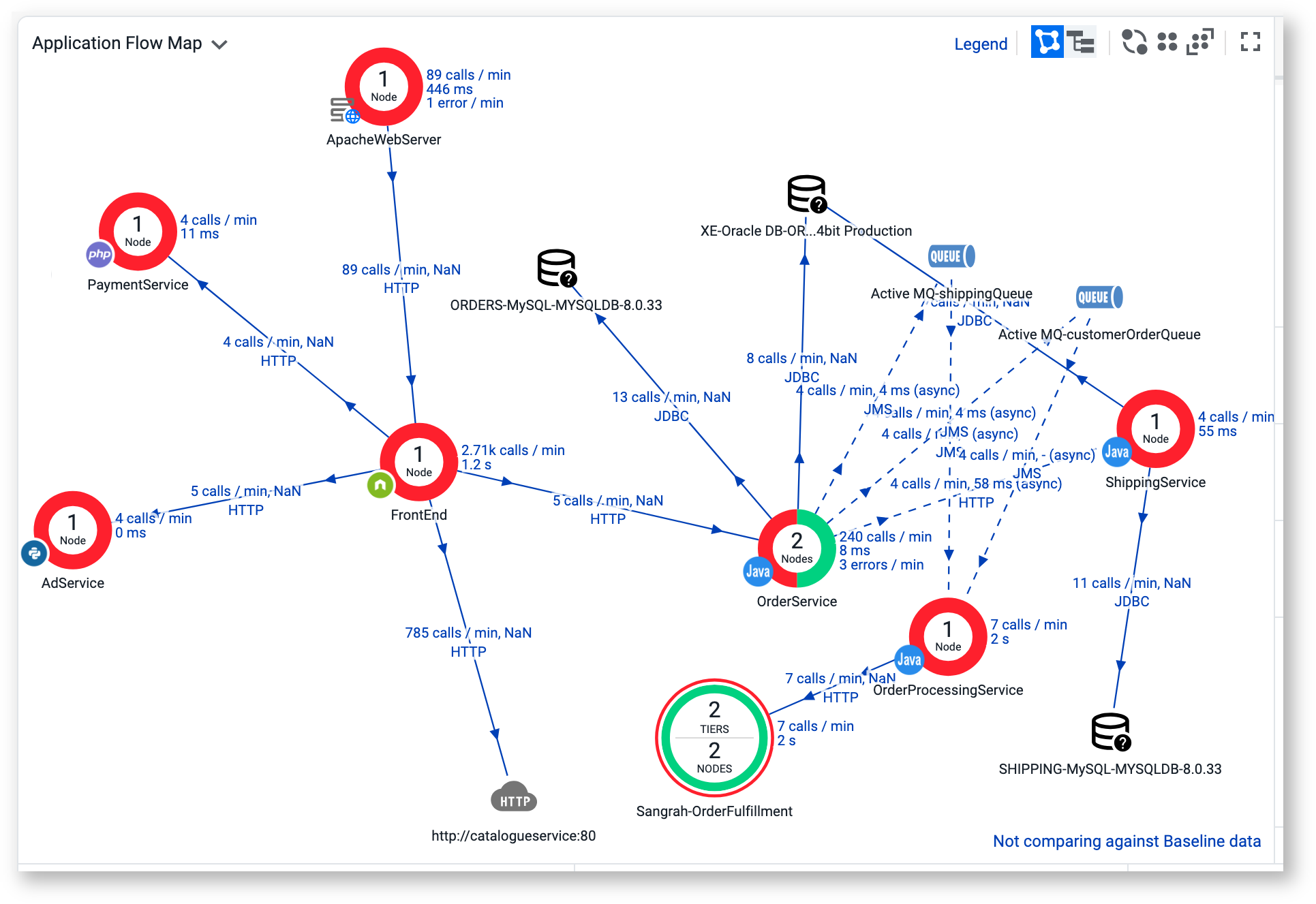The height and width of the screenshot is (904, 1316).
Task: Select the PaymentService node circle
Action: (x=138, y=232)
